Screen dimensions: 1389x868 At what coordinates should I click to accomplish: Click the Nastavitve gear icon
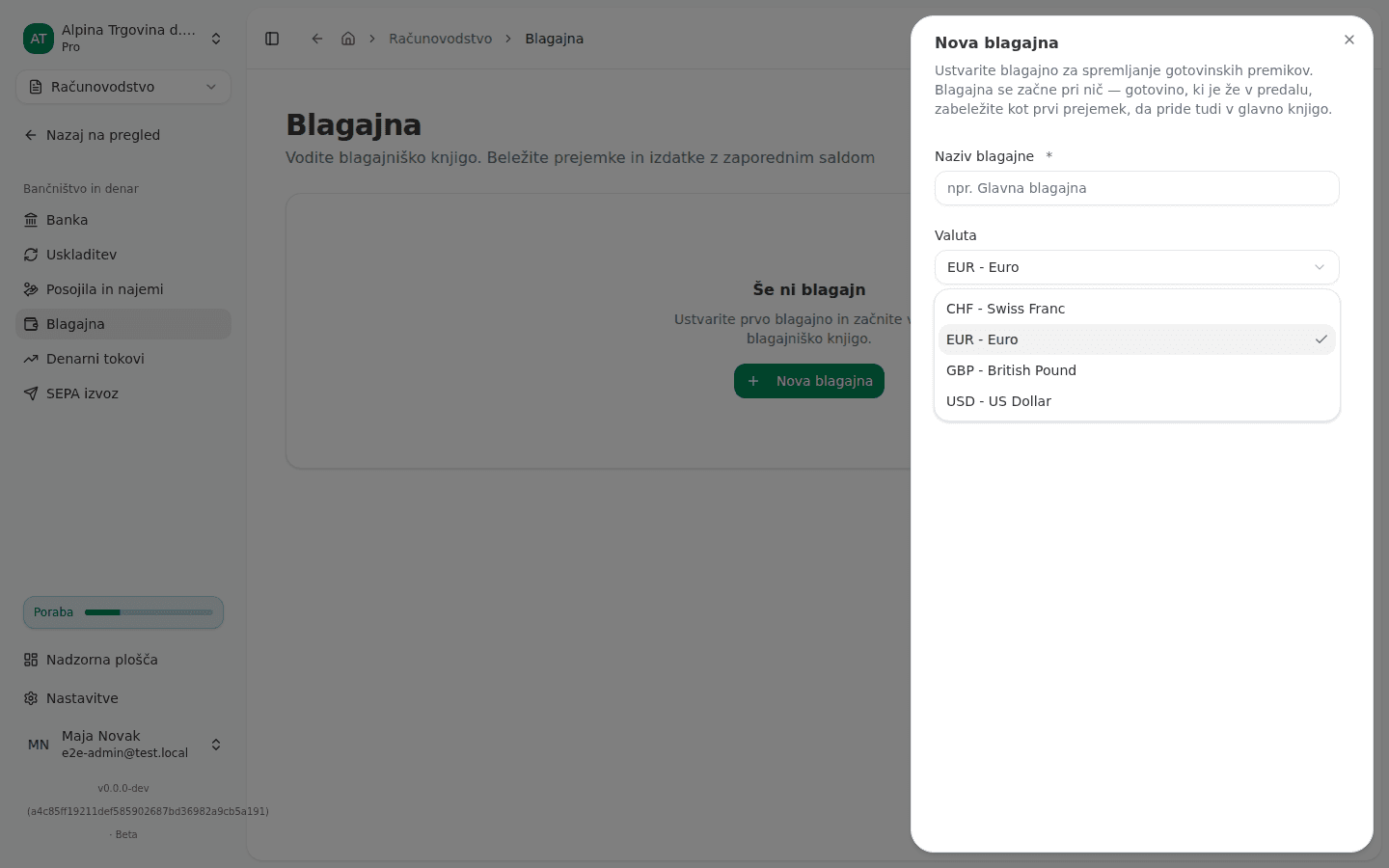click(31, 698)
